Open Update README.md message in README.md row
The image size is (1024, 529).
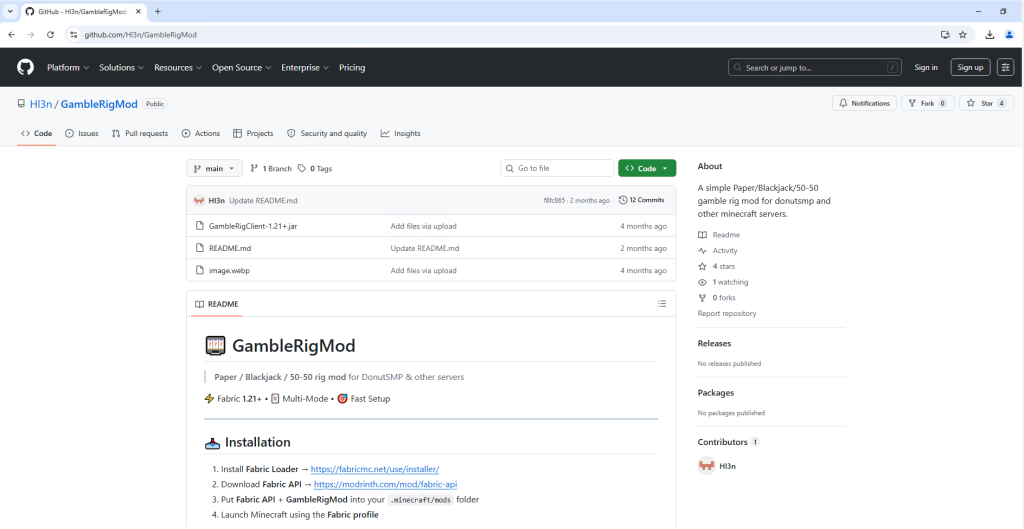425,248
